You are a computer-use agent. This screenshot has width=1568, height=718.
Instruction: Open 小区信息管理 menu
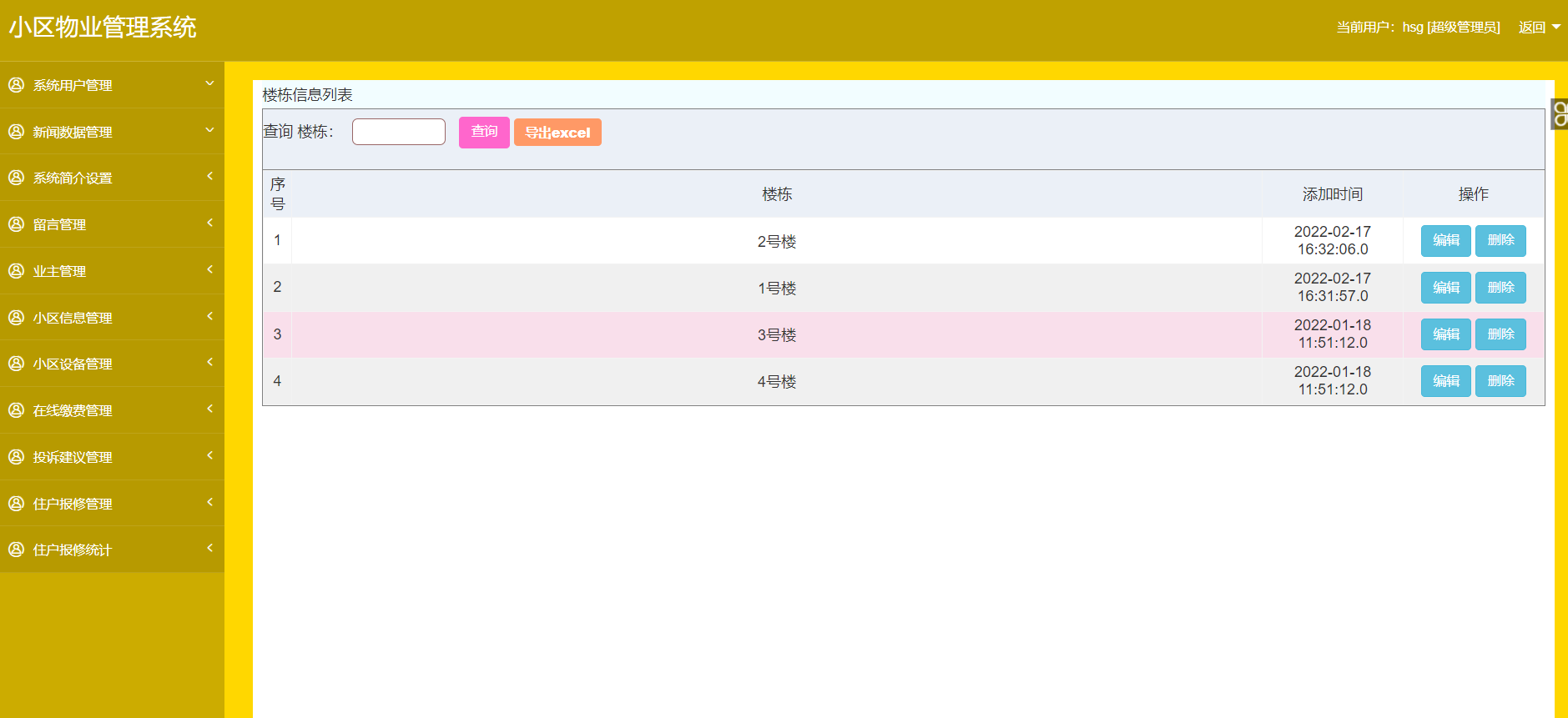(112, 318)
